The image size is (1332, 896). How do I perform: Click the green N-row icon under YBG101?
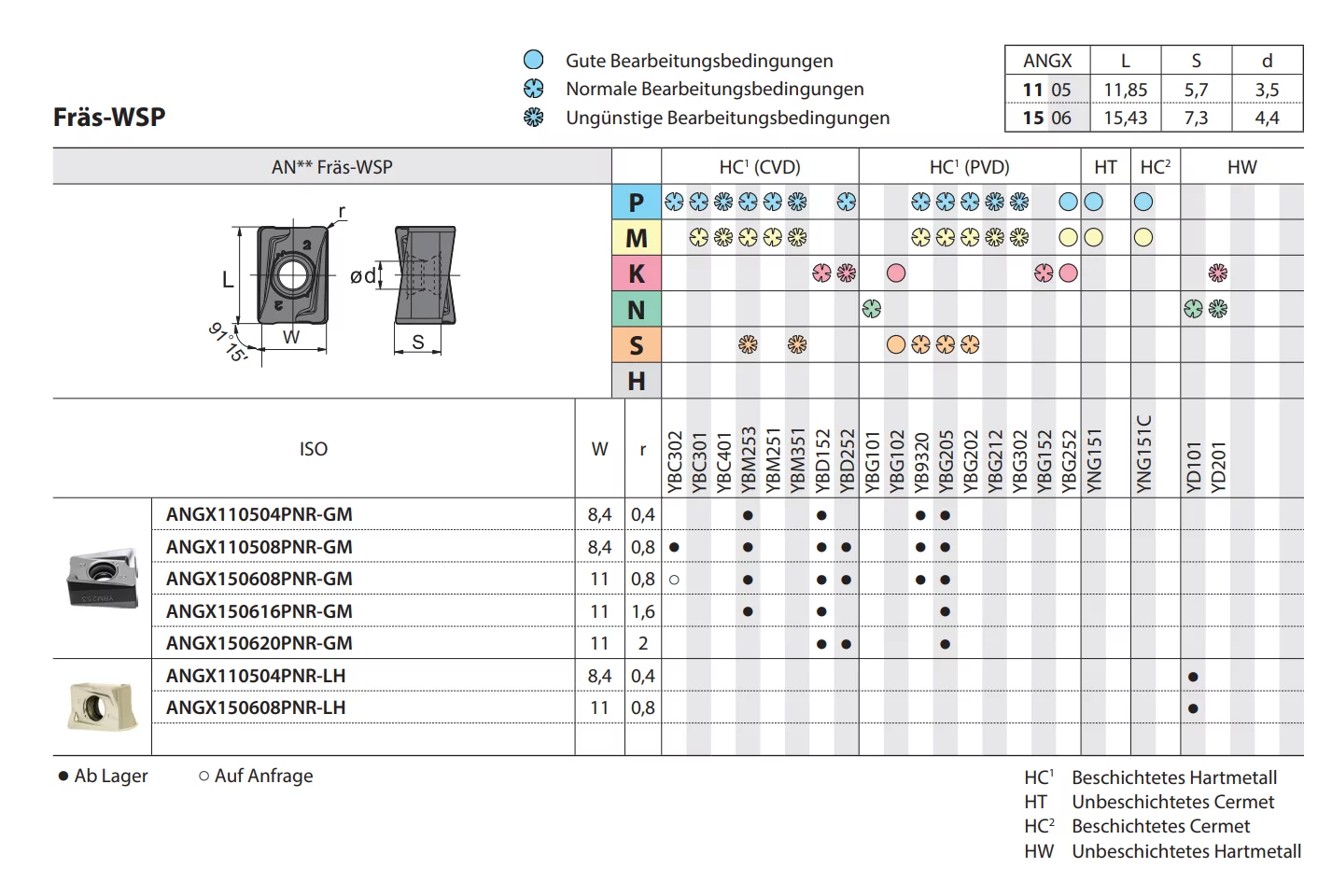872,309
